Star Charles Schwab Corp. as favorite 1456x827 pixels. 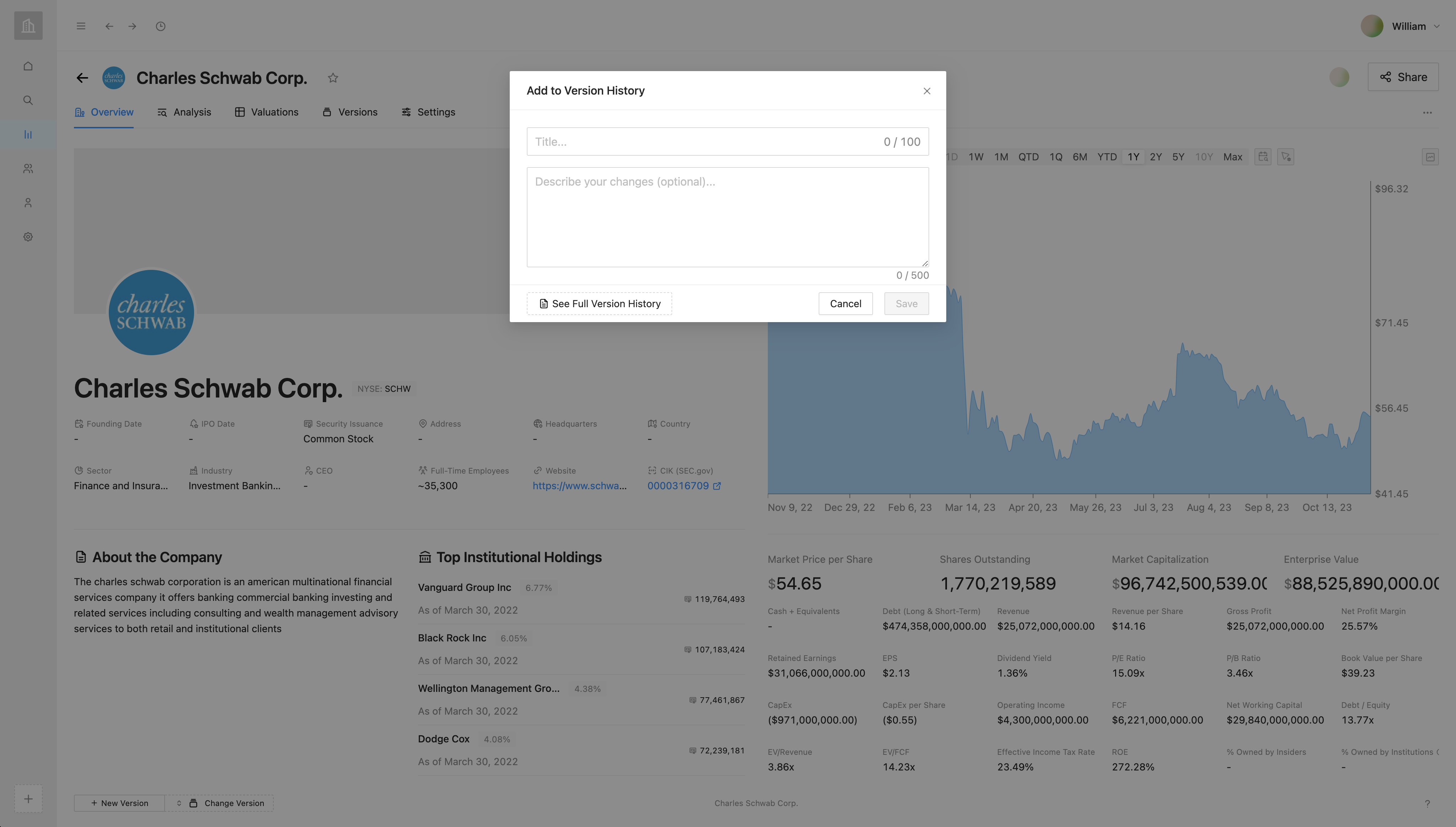pyautogui.click(x=333, y=78)
